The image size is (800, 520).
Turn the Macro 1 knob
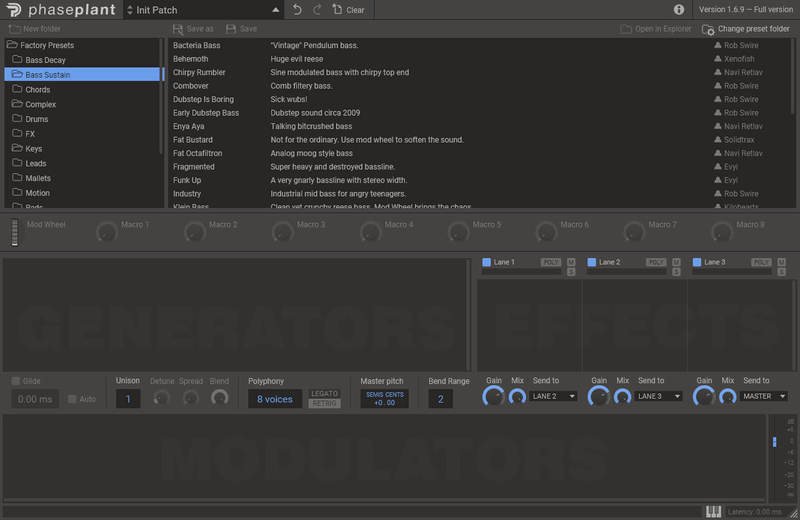click(106, 232)
